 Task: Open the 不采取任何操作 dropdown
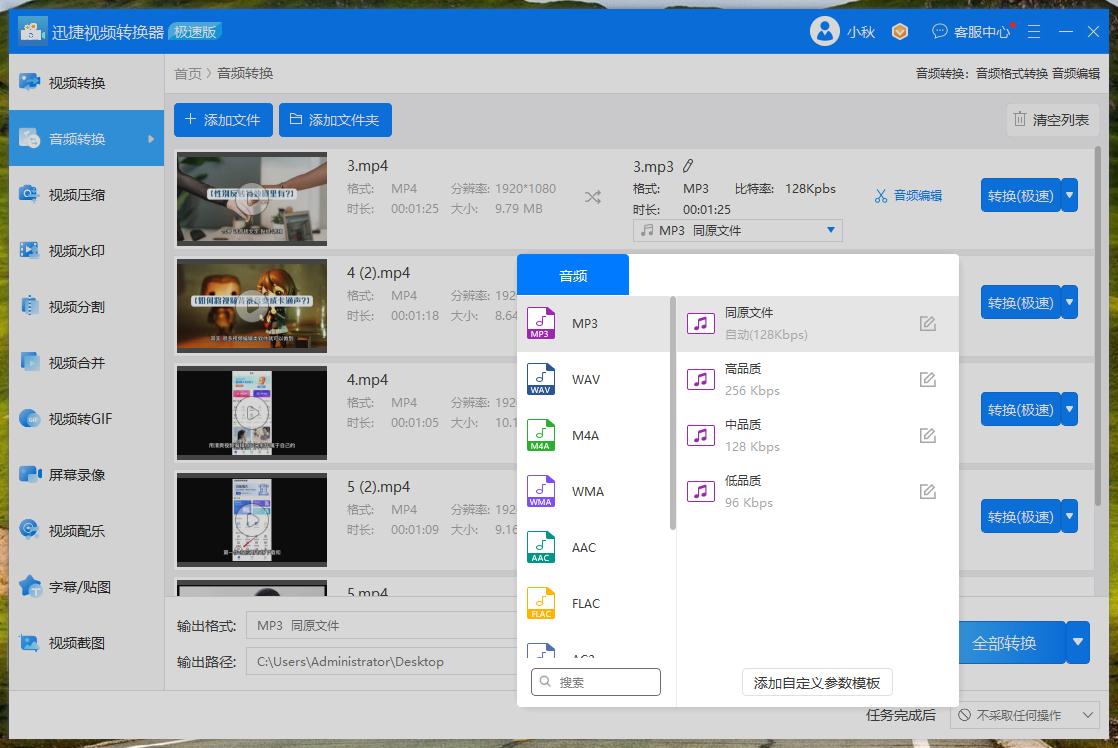1023,715
